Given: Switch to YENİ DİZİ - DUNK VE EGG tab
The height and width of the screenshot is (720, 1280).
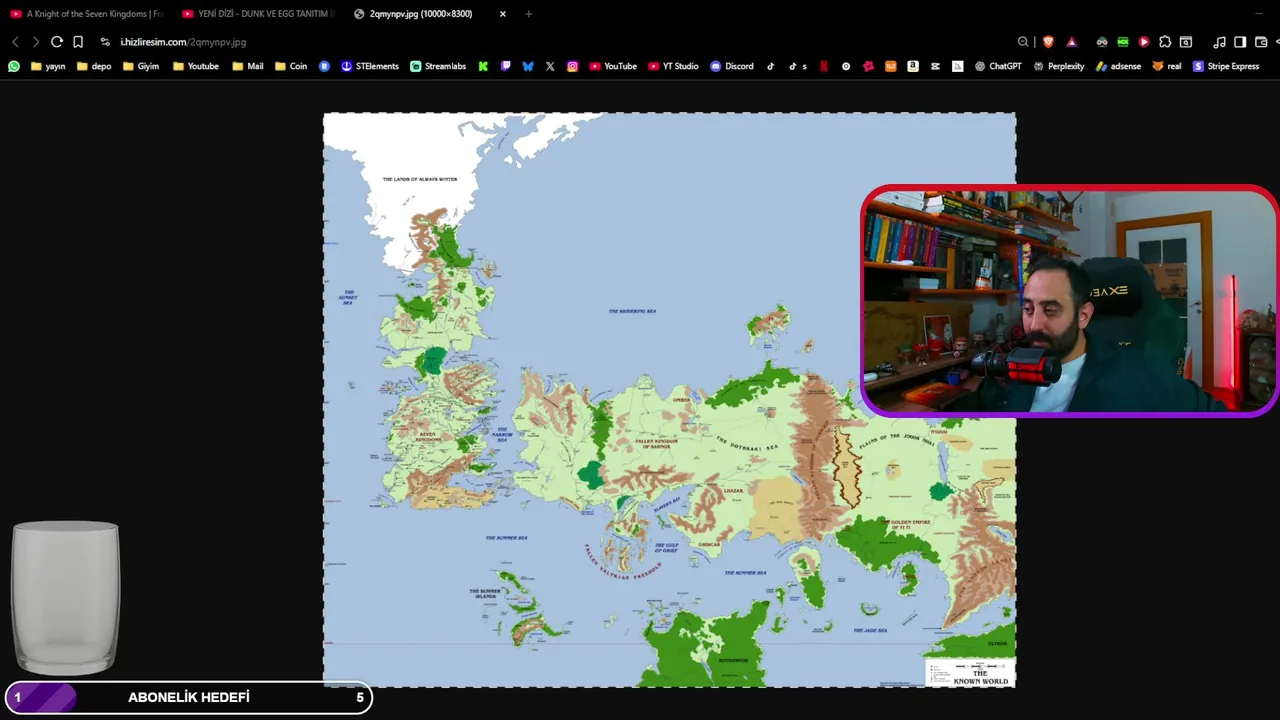Looking at the screenshot, I should (x=258, y=14).
